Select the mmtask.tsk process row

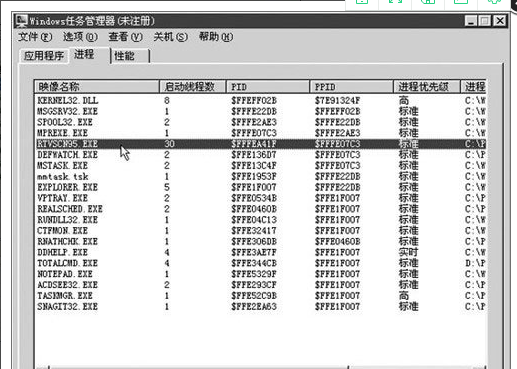[261, 176]
